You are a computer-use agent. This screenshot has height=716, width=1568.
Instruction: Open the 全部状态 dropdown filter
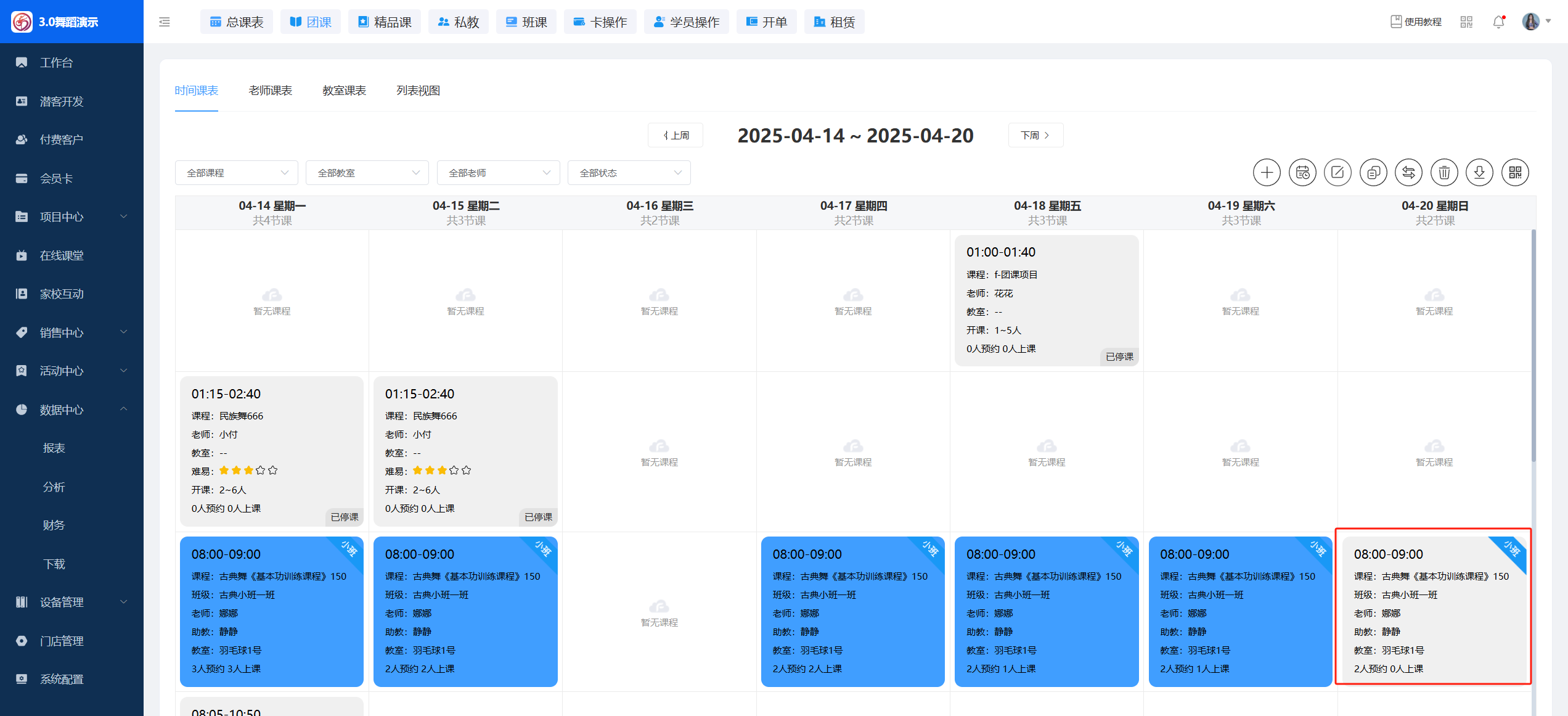point(629,173)
